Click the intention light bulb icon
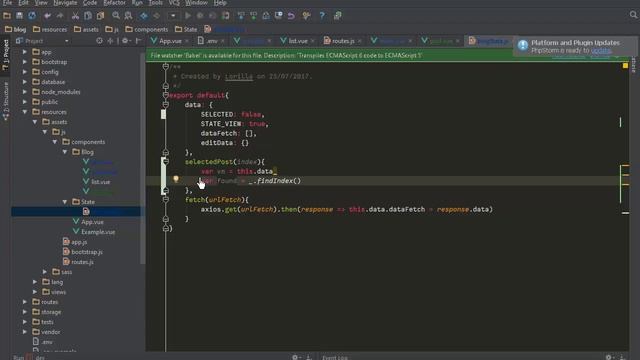The width and height of the screenshot is (640, 360). coord(176,179)
